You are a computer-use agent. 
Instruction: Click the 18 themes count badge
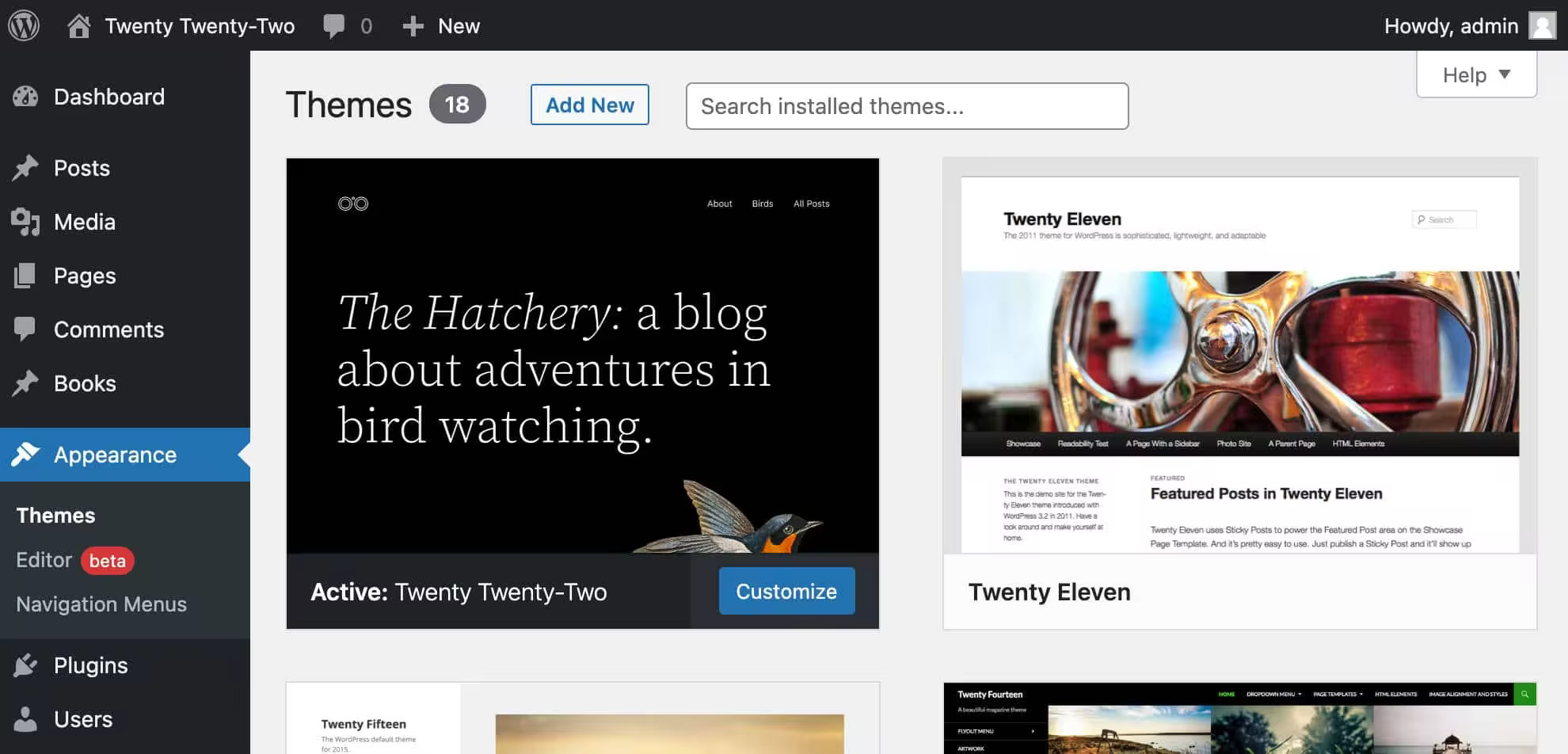coord(457,104)
